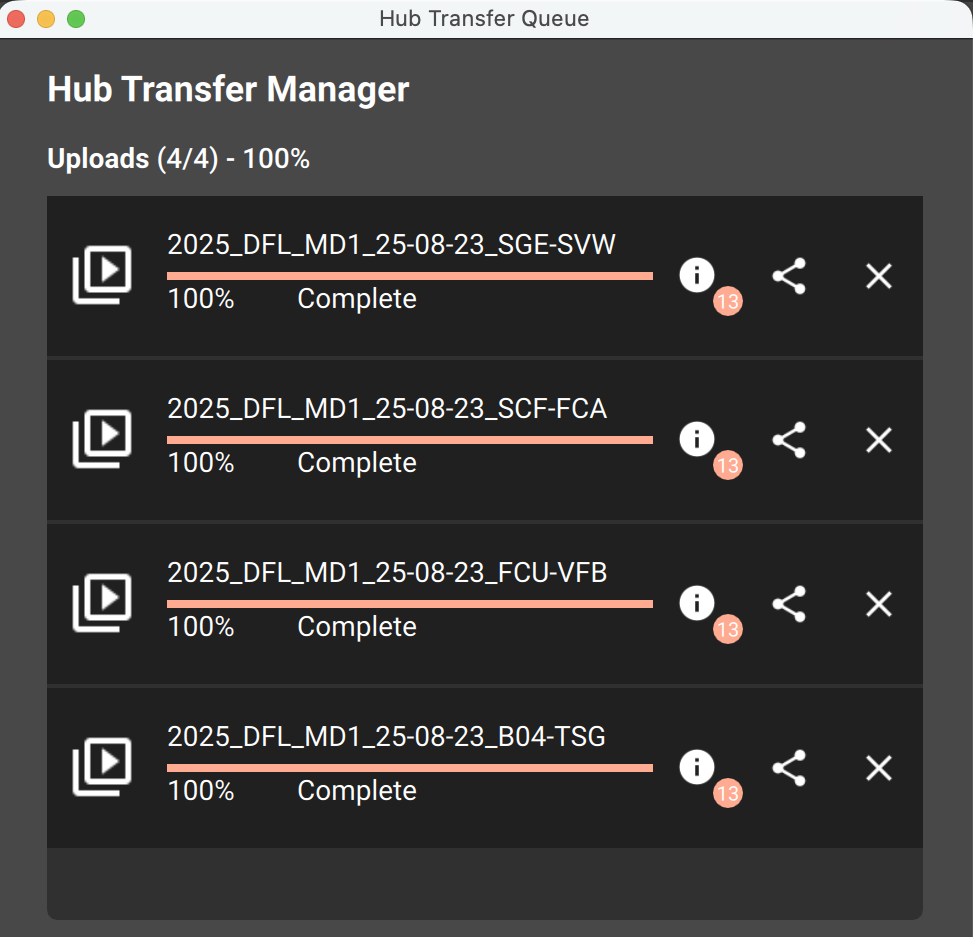Screen dimensions: 973x937
Task: Open info for the B04-TSG upload
Action: coord(696,766)
